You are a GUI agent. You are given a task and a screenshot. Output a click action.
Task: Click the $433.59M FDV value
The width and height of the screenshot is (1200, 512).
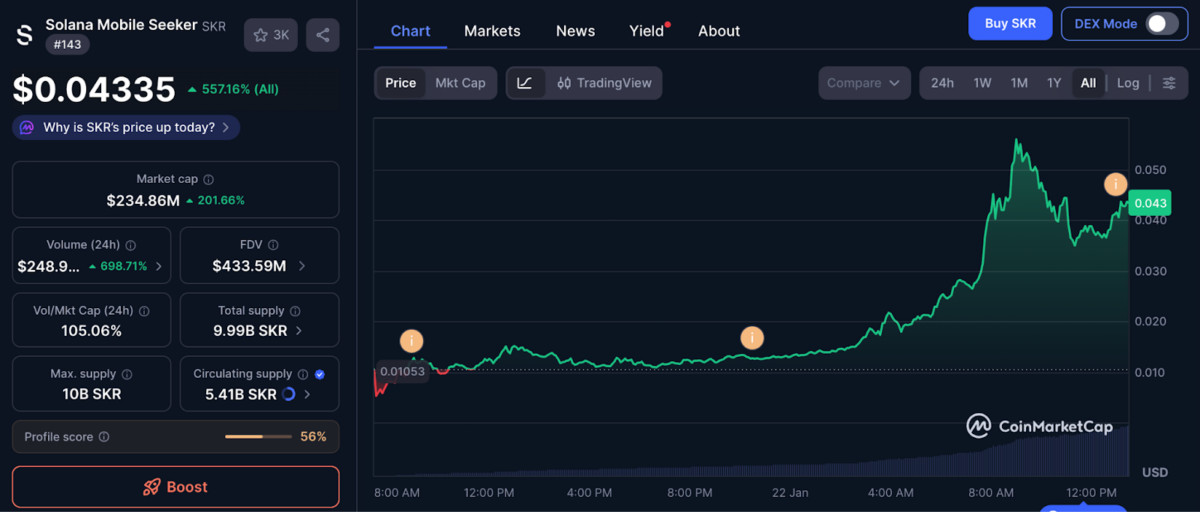coord(249,266)
